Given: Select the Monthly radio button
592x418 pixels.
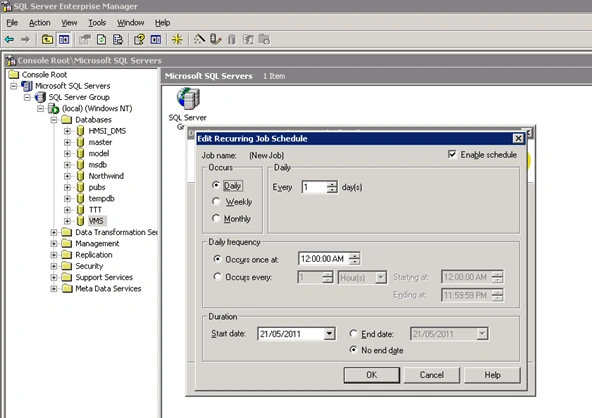Looking at the screenshot, I should (216, 218).
